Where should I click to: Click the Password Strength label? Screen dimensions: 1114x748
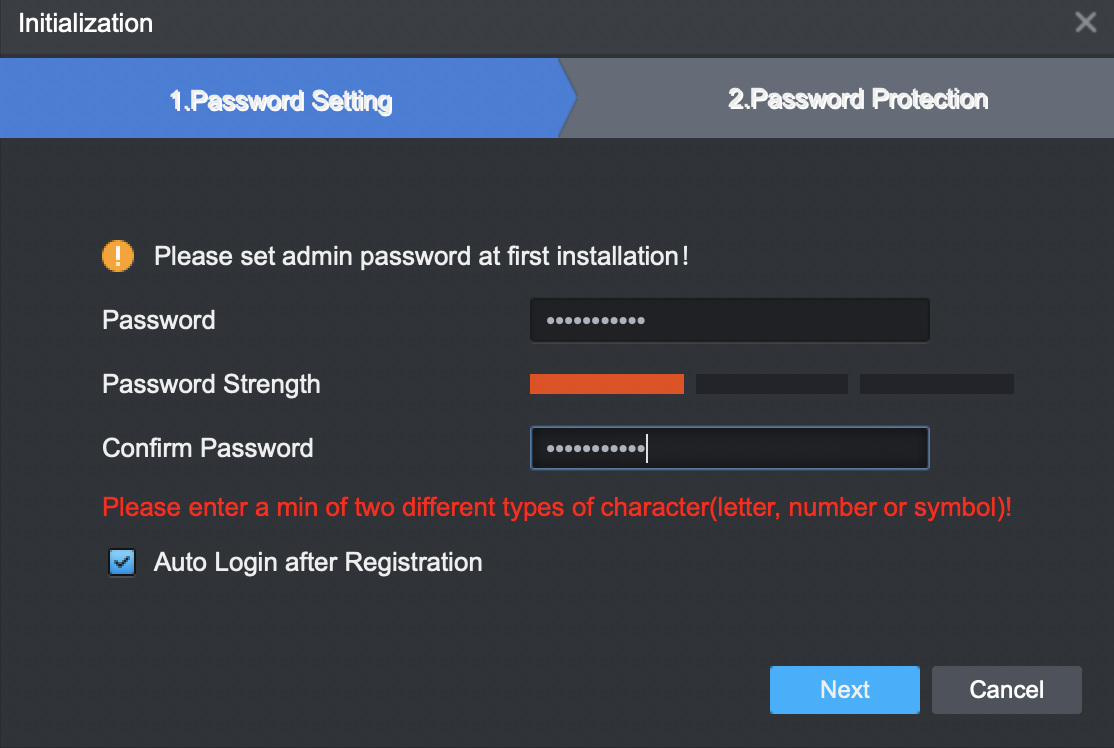[x=211, y=384]
